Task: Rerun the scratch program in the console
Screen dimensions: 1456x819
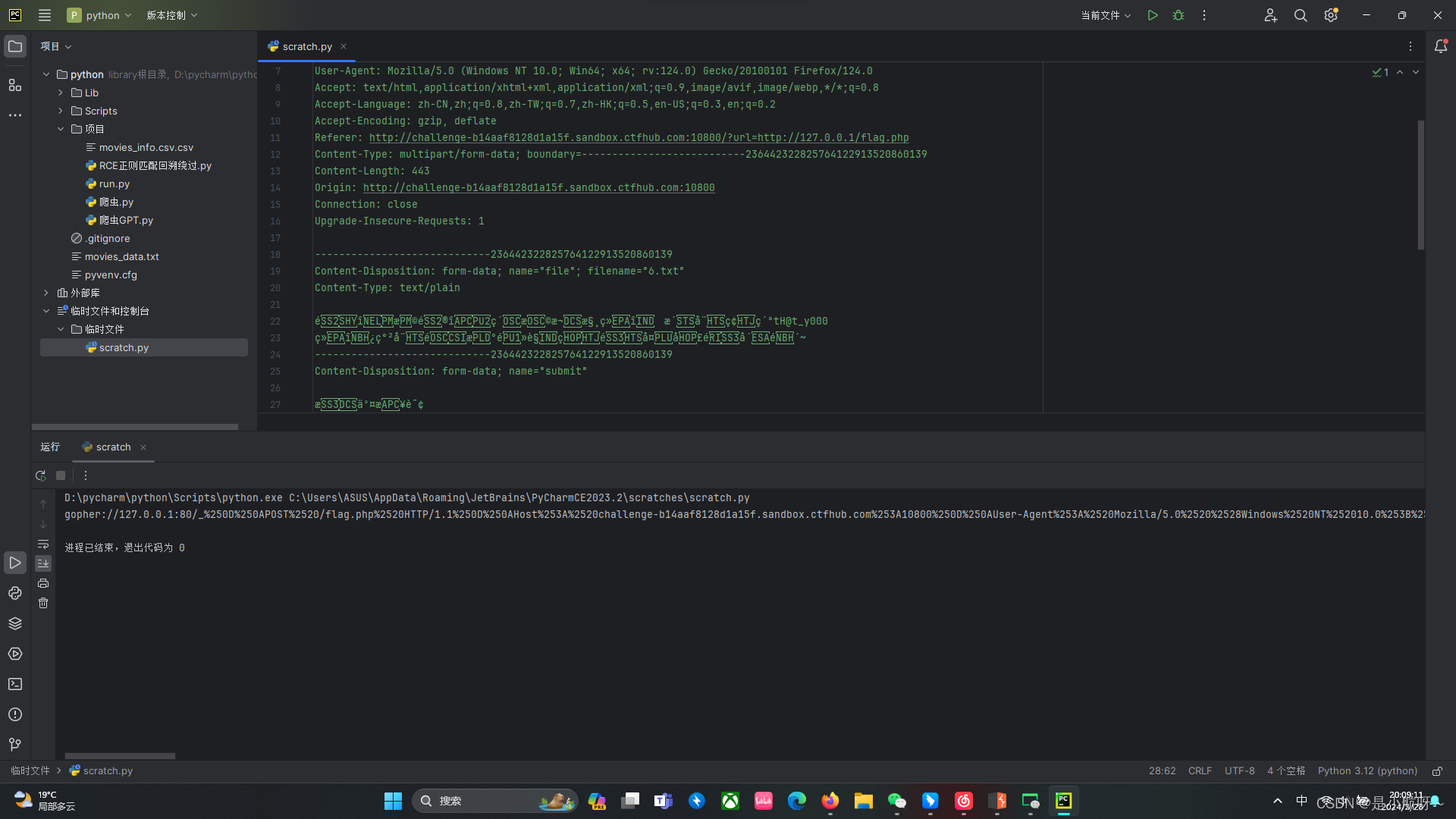Action: tap(40, 475)
